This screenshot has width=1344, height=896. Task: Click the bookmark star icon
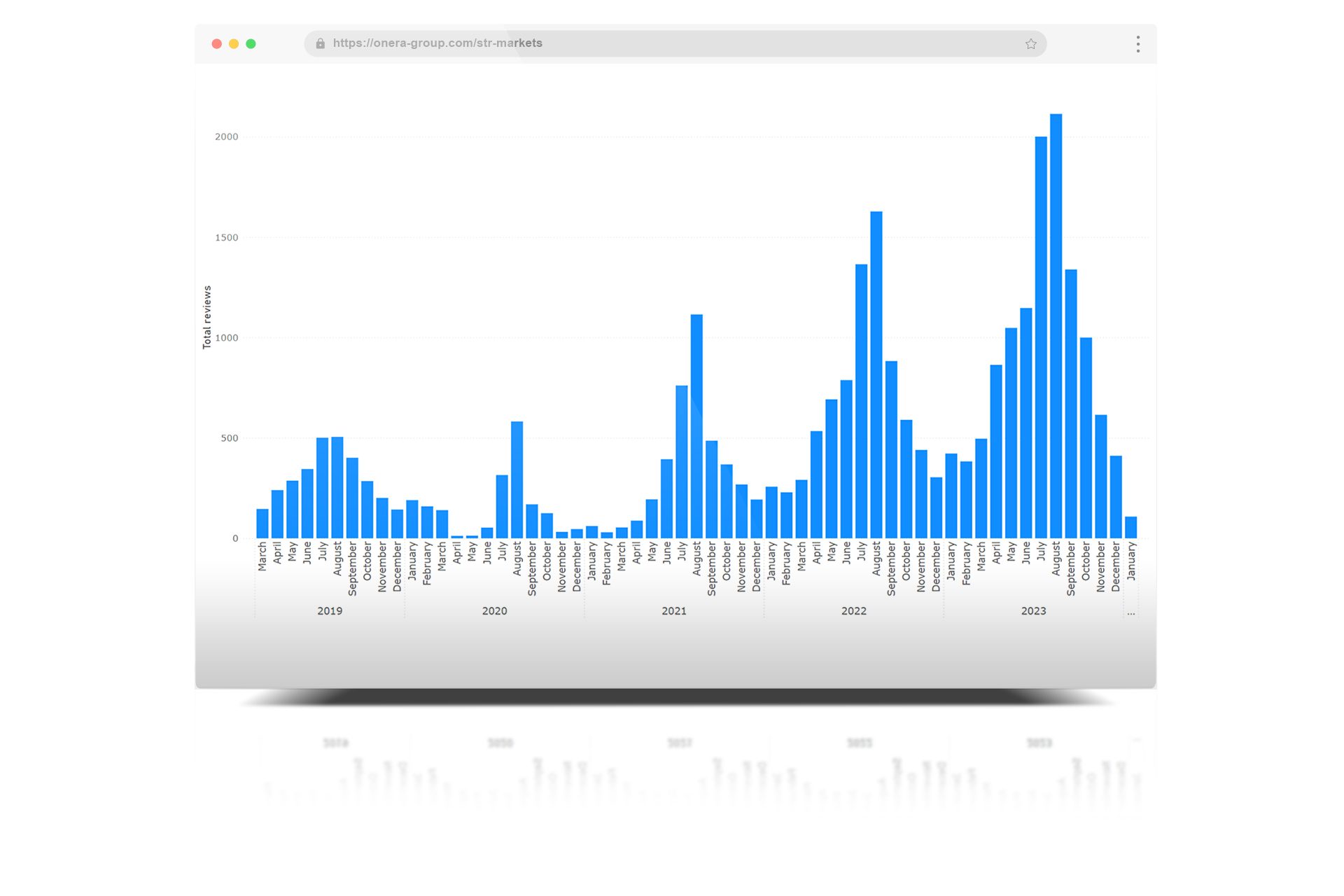click(1030, 44)
